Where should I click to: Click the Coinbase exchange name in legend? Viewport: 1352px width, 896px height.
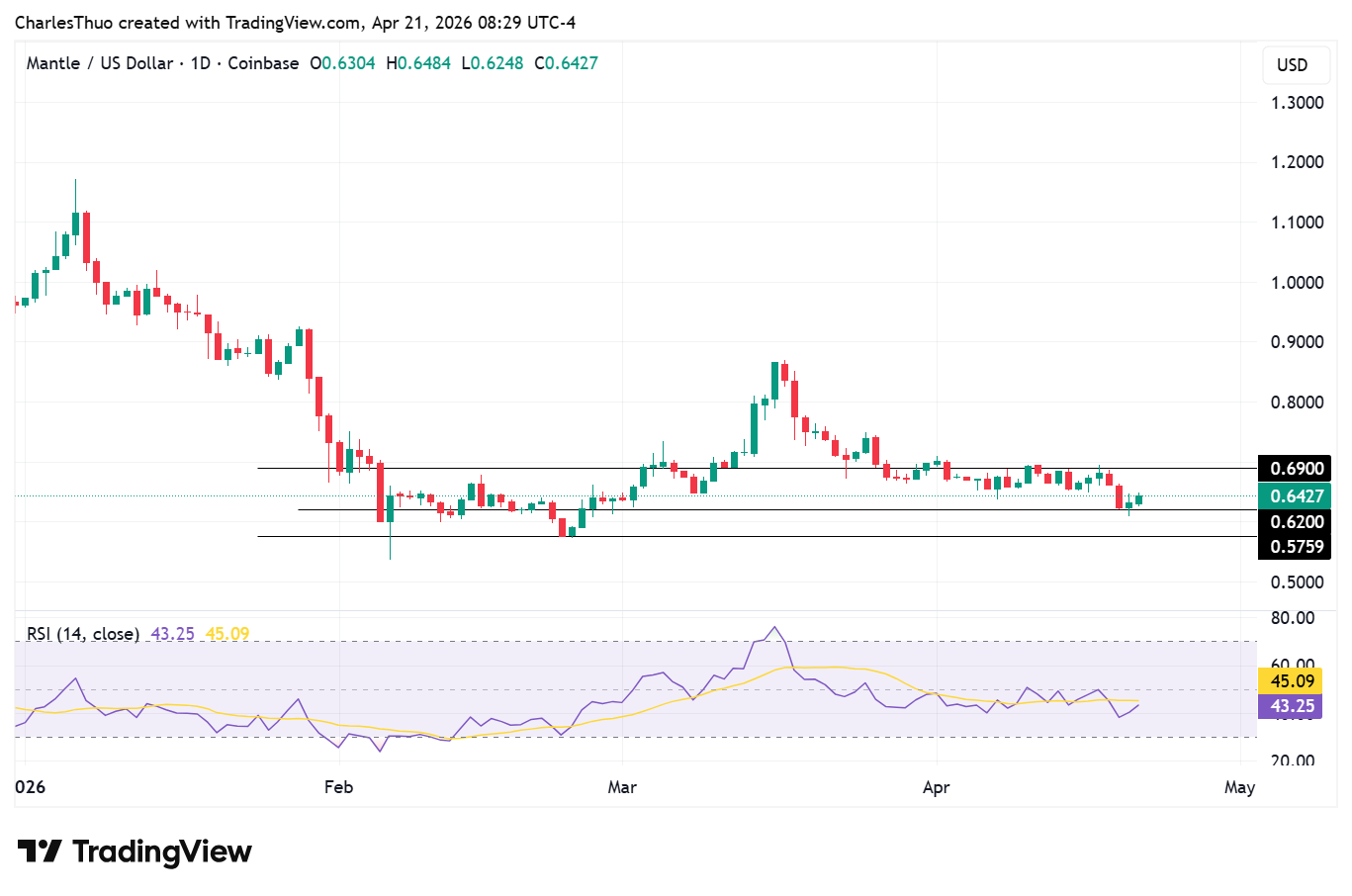pos(263,63)
